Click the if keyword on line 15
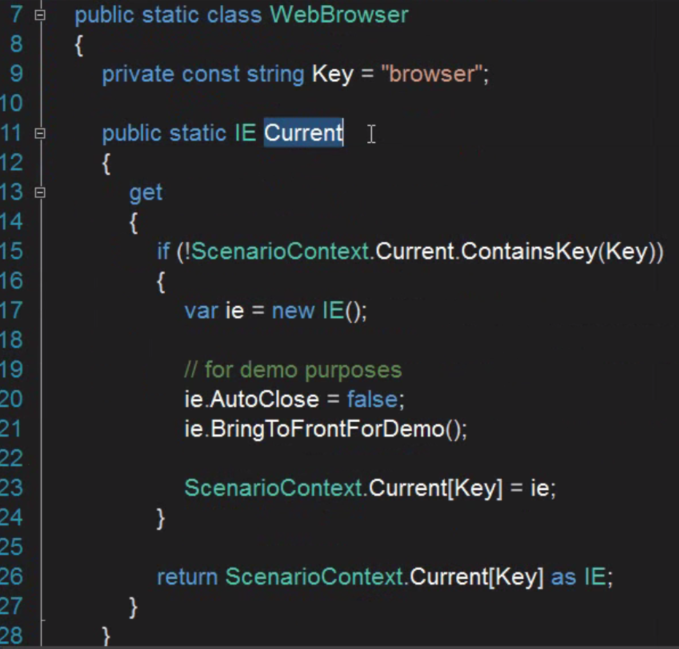This screenshot has height=649, width=679. (163, 252)
